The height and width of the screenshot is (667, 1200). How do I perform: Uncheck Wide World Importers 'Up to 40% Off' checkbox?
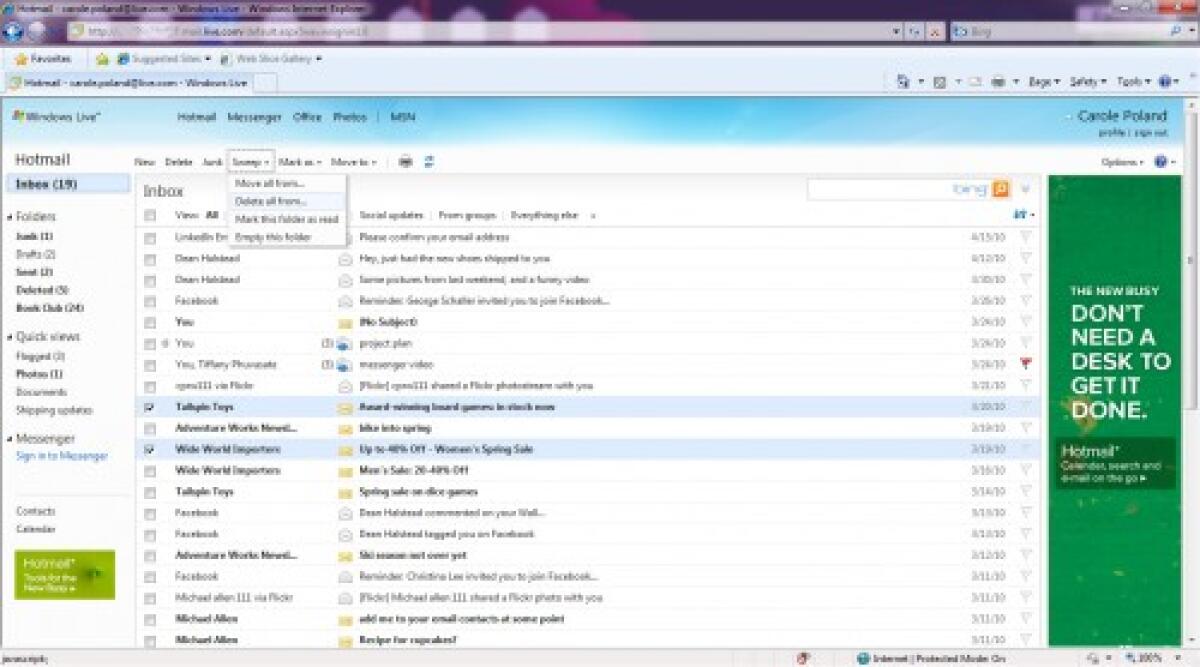(x=150, y=450)
